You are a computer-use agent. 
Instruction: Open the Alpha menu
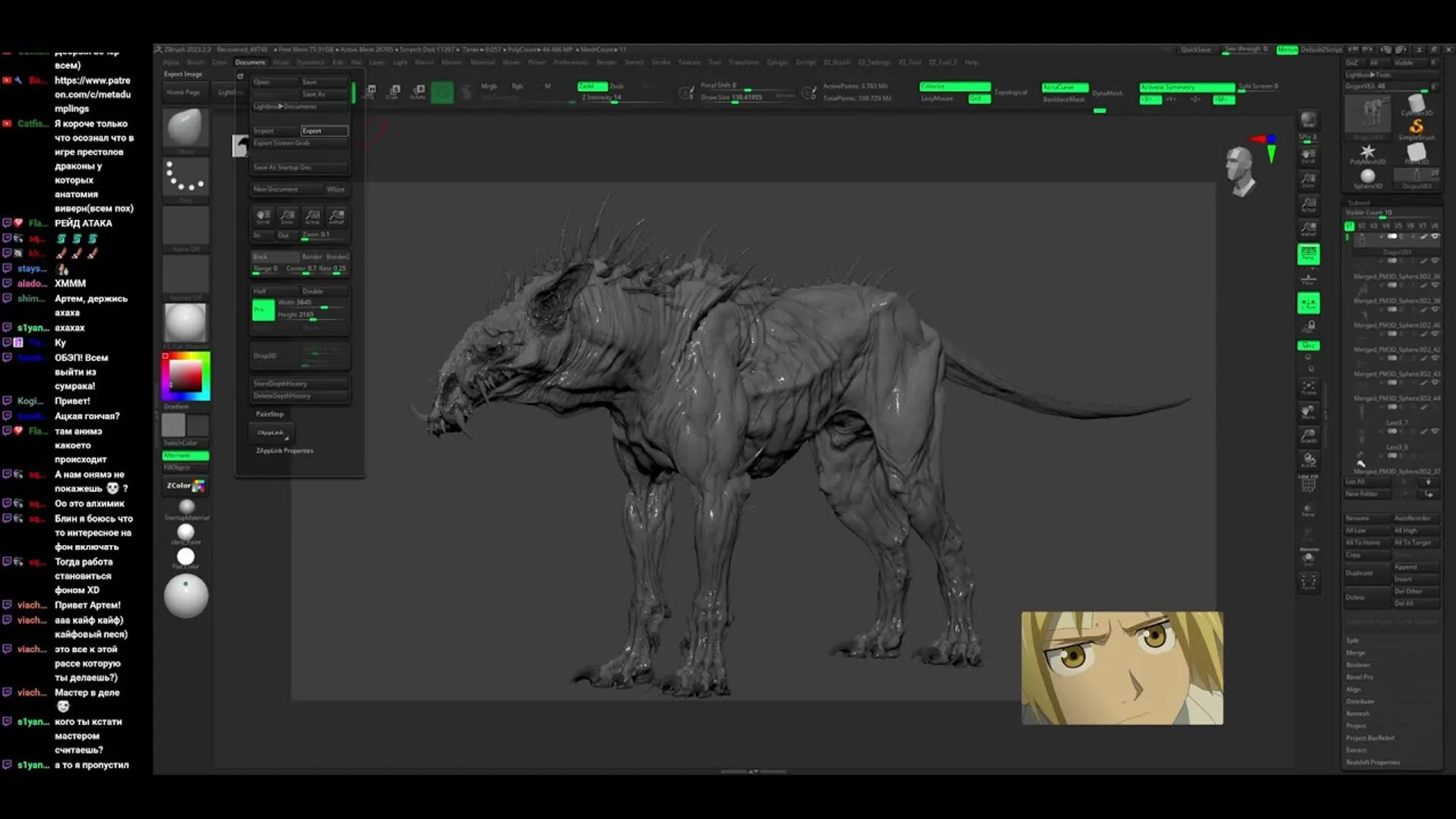tap(171, 62)
